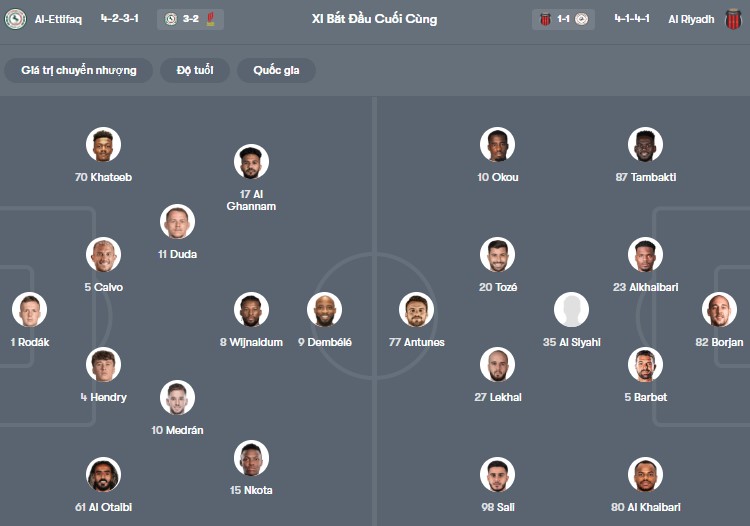The image size is (750, 526).
Task: Select the 8 Wijnaldum name label
Action: [x=251, y=342]
